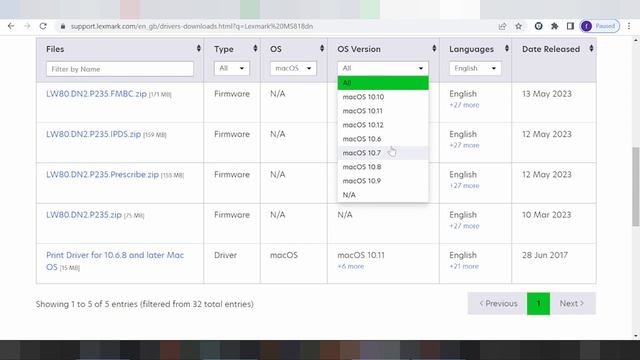Open Print Driver for 10.6.8 and later Mac OS
This screenshot has width=640, height=360.
[115, 261]
